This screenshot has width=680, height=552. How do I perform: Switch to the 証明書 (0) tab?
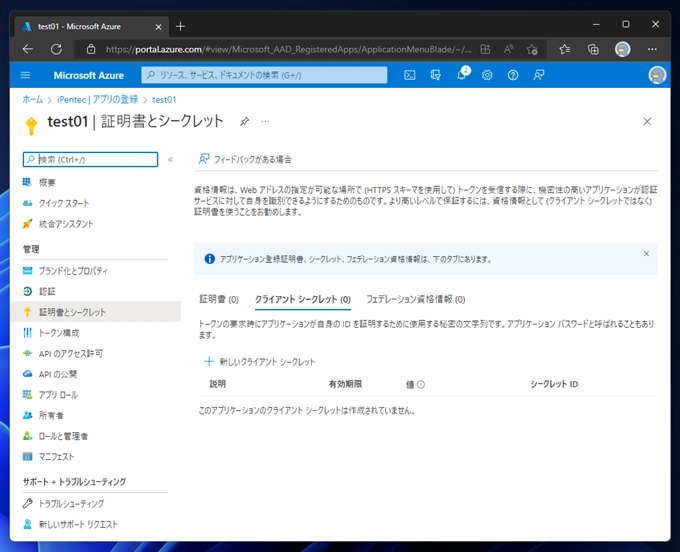point(219,299)
